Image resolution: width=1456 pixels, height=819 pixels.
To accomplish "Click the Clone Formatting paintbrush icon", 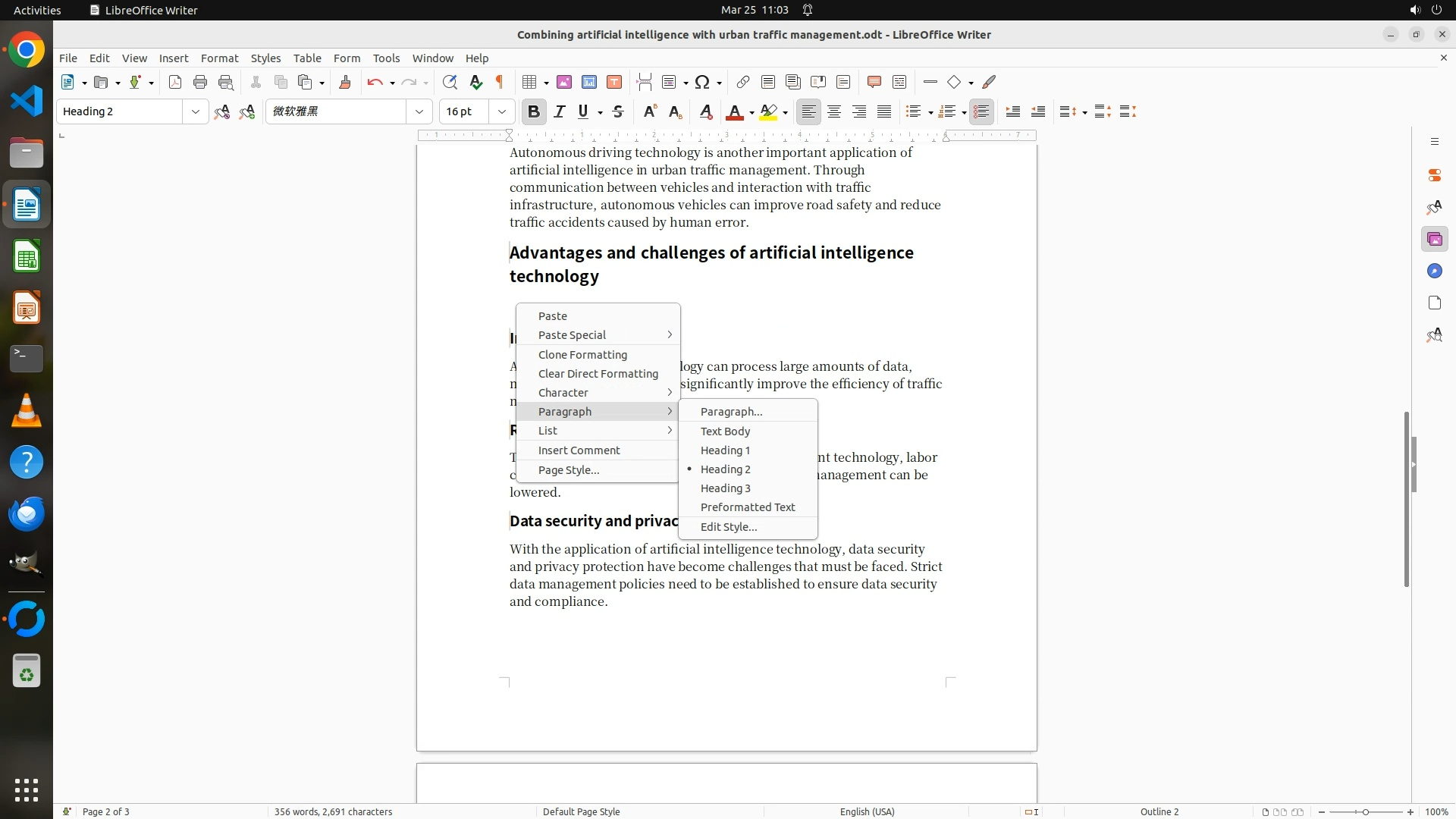I will (x=345, y=82).
